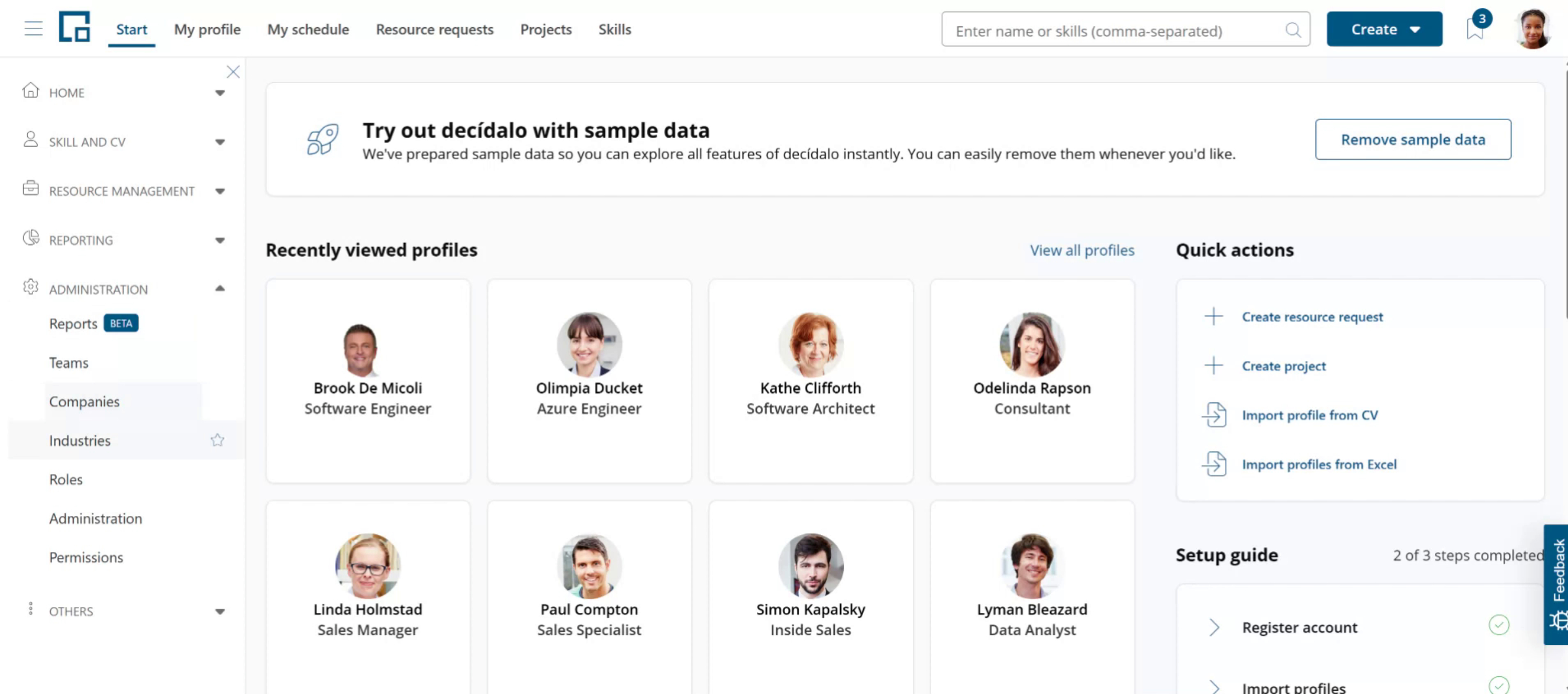Focus the name or skills search field
This screenshot has width=1568, height=694.
tap(1126, 29)
